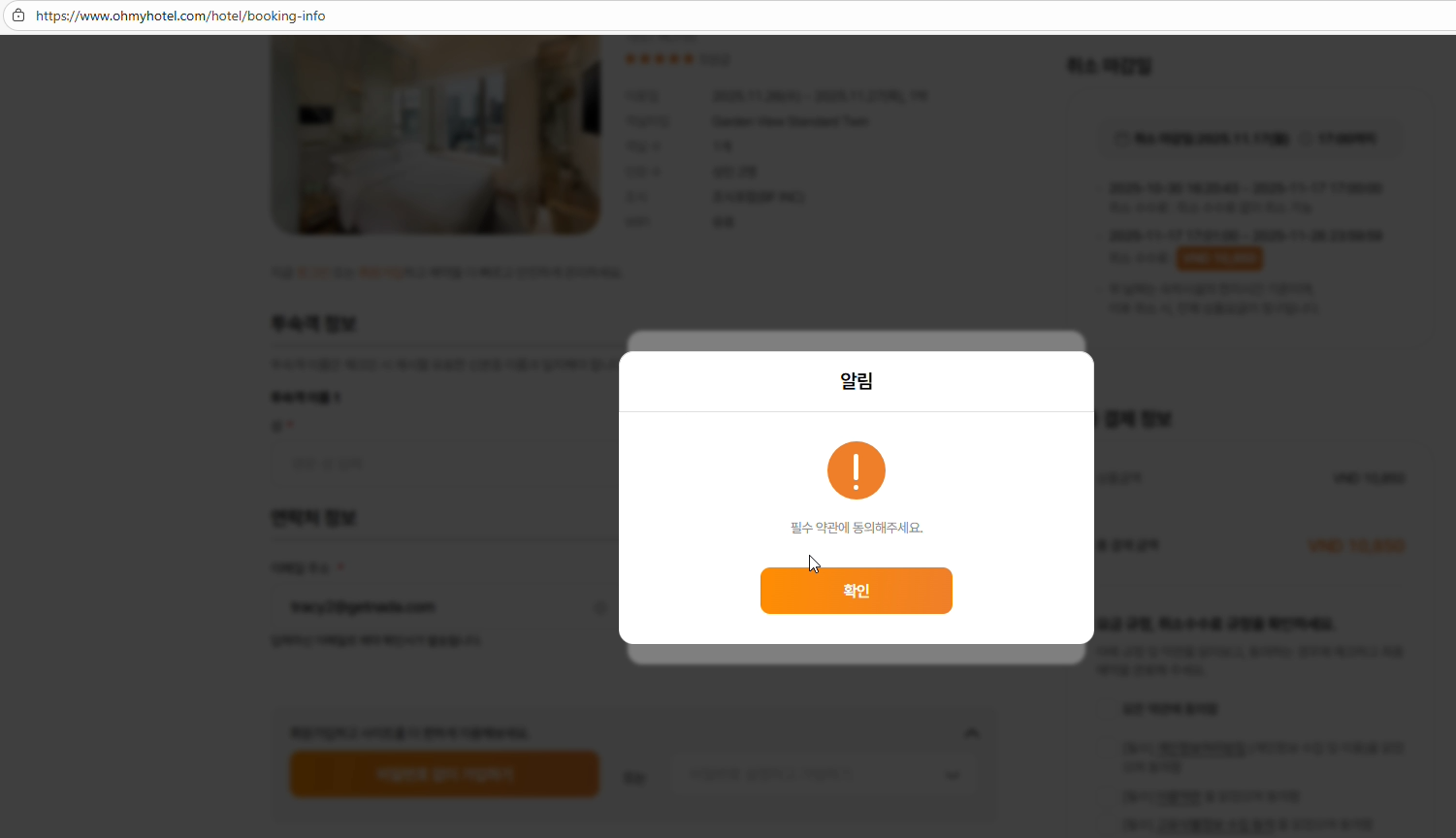Image resolution: width=1456 pixels, height=838 pixels.
Task: Open the blurred dropdown at bottom center
Action: click(823, 776)
